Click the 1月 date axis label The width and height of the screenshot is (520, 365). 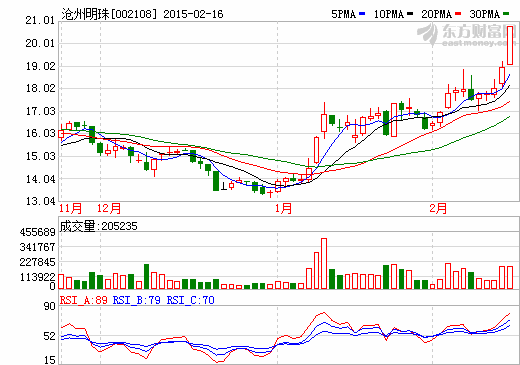point(283,209)
